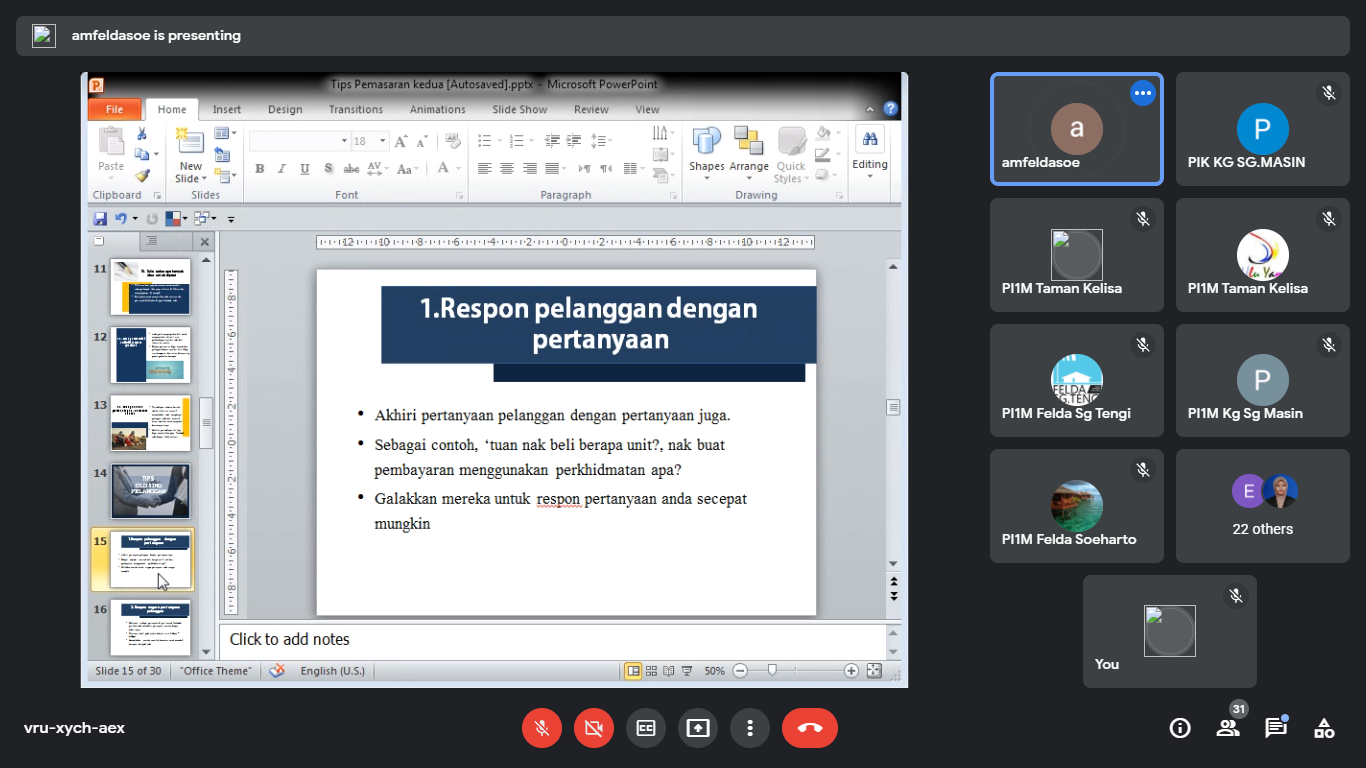The height and width of the screenshot is (768, 1366).
Task: Click the present now screen icon
Action: pos(698,728)
